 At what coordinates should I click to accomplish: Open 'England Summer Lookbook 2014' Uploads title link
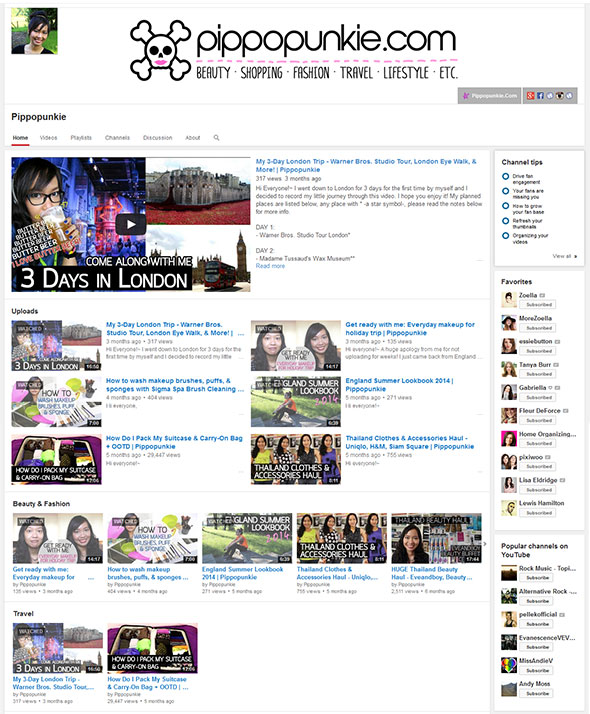tap(399, 385)
